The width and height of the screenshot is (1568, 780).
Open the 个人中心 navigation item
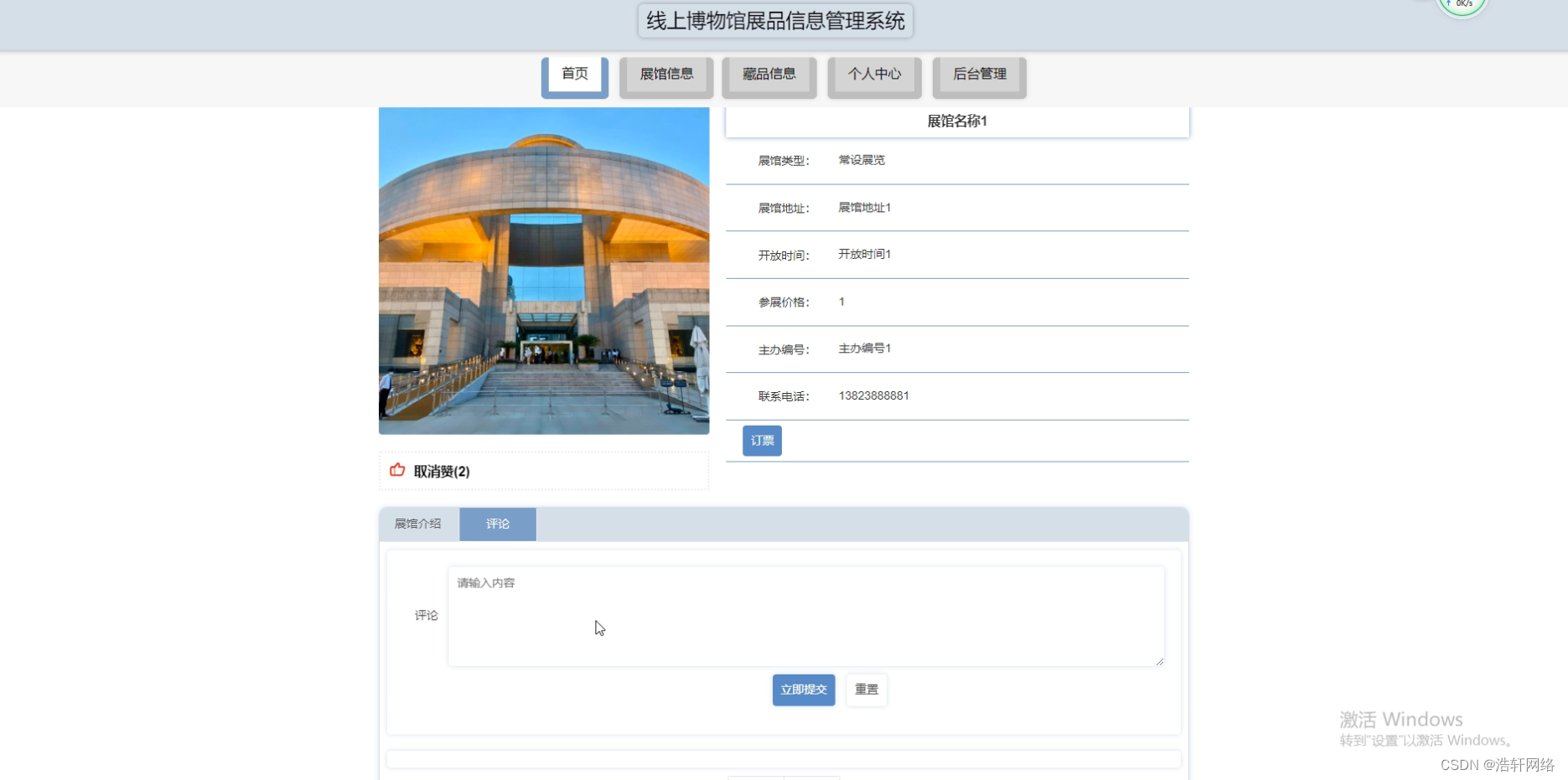(873, 75)
